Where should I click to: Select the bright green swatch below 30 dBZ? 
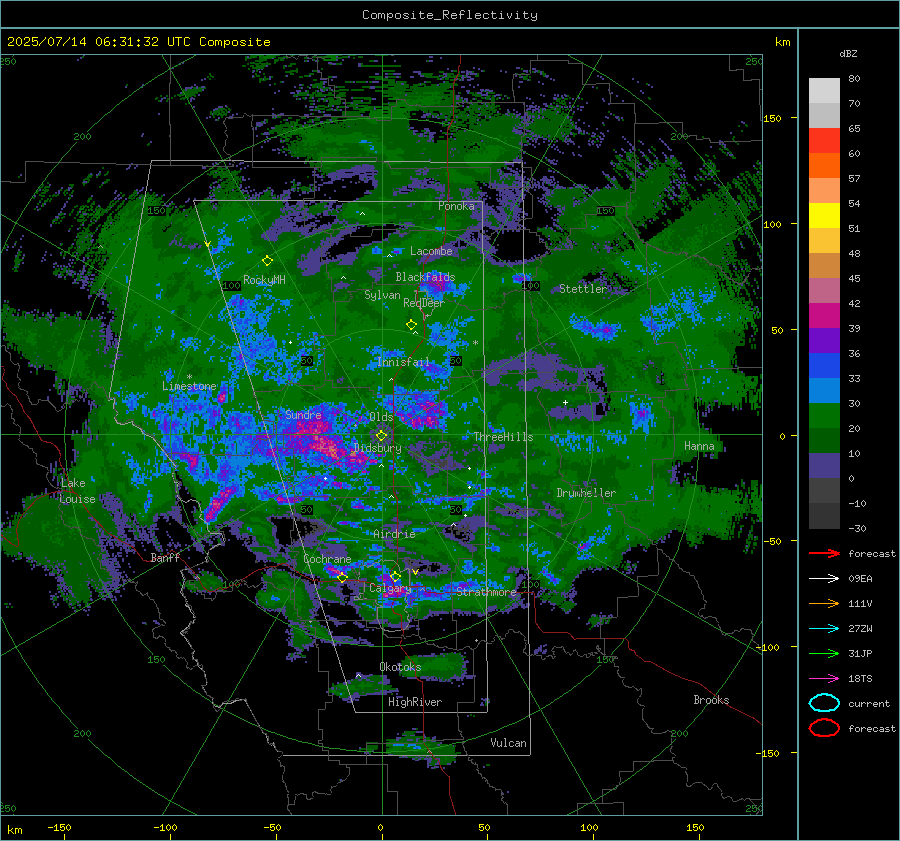(x=824, y=415)
